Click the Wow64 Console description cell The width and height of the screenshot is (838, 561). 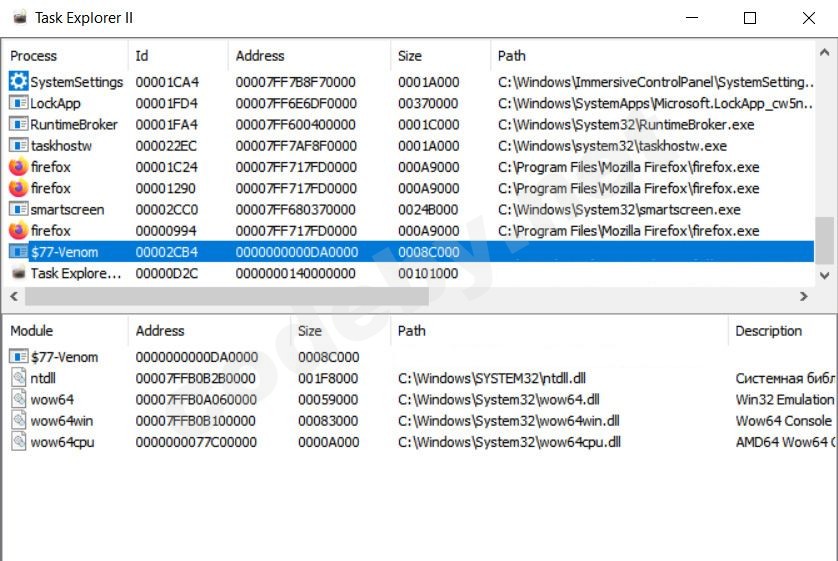(x=783, y=420)
